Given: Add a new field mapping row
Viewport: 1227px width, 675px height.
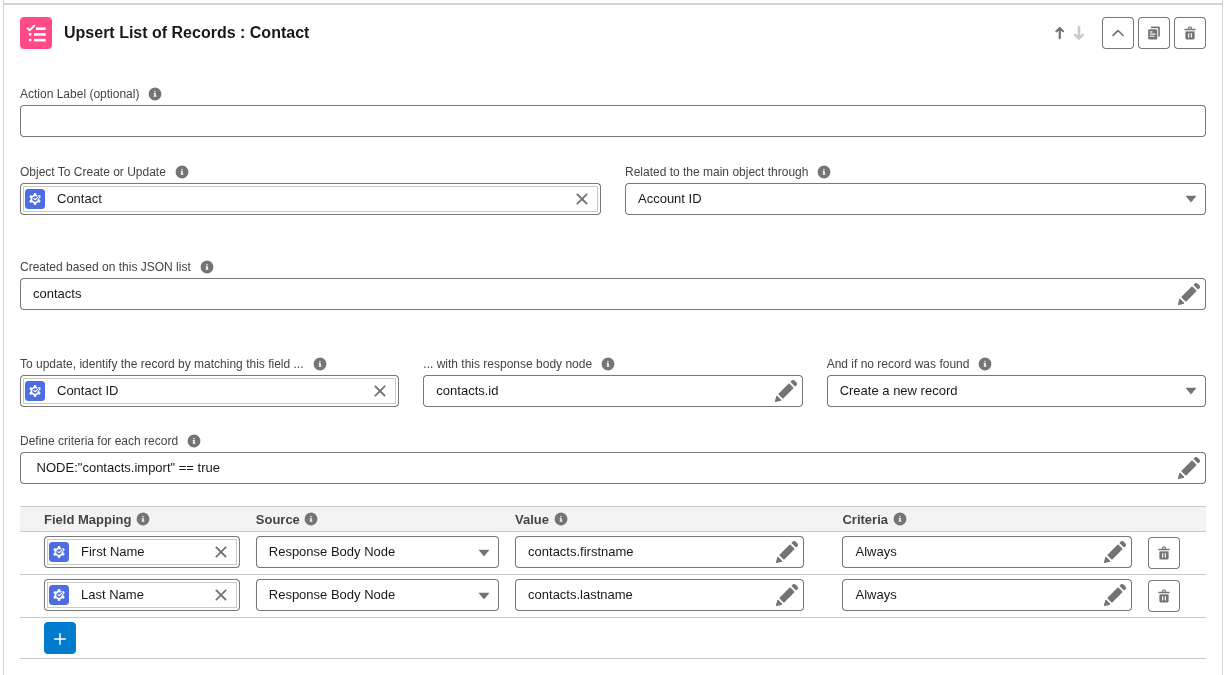Looking at the screenshot, I should (60, 638).
